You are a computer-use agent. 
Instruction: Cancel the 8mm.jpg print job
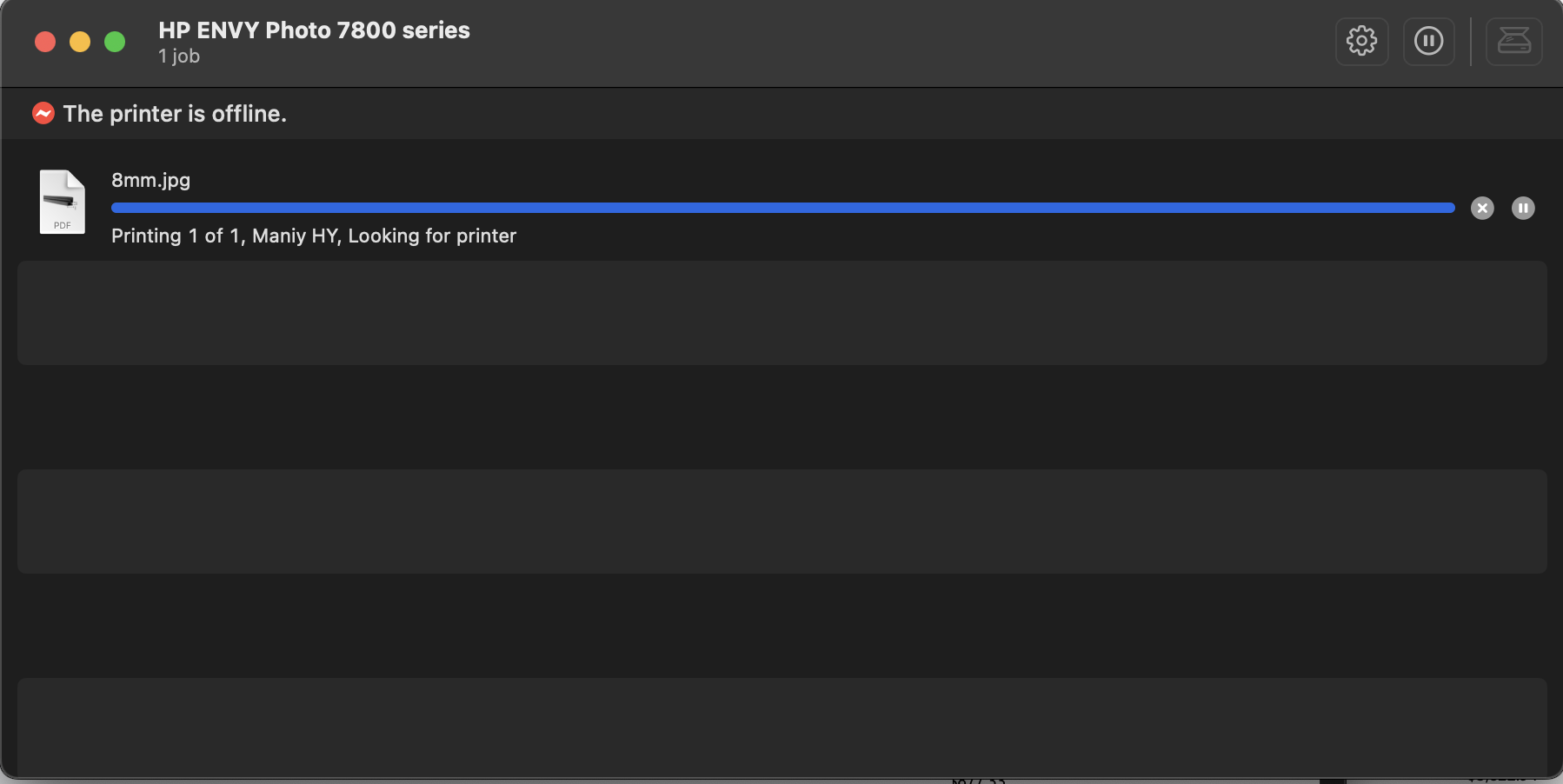pos(1482,209)
